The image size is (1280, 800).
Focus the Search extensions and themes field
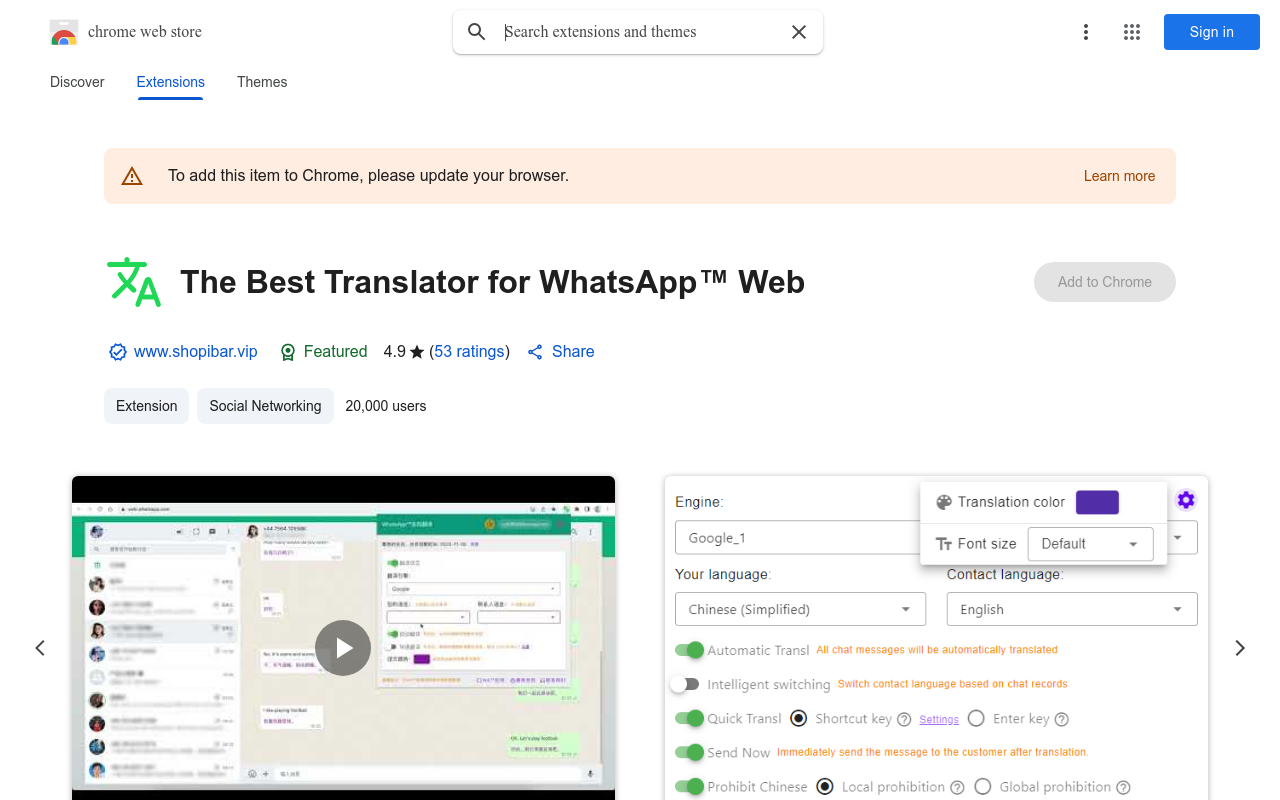point(640,32)
